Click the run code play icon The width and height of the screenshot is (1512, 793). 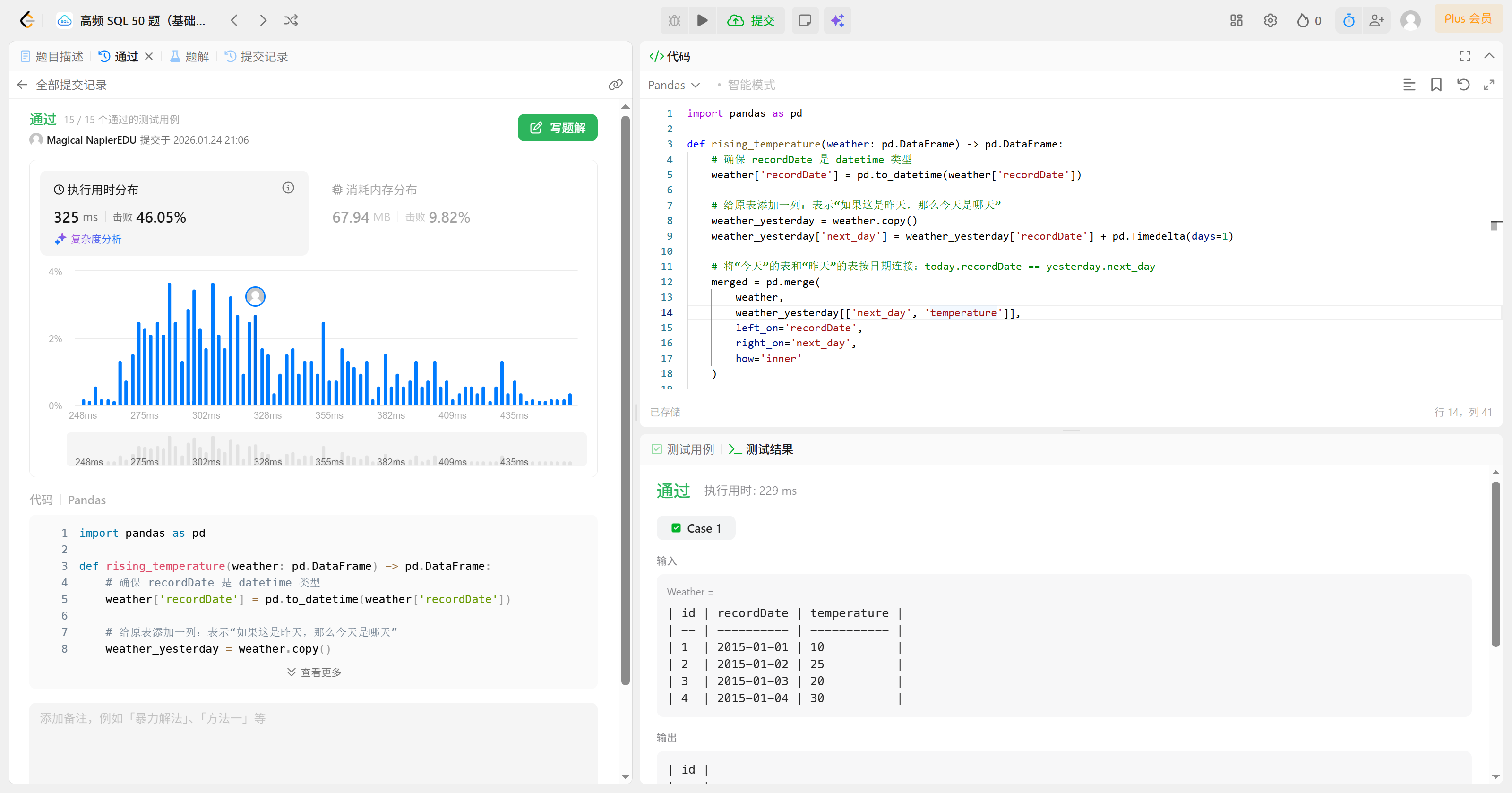click(702, 20)
